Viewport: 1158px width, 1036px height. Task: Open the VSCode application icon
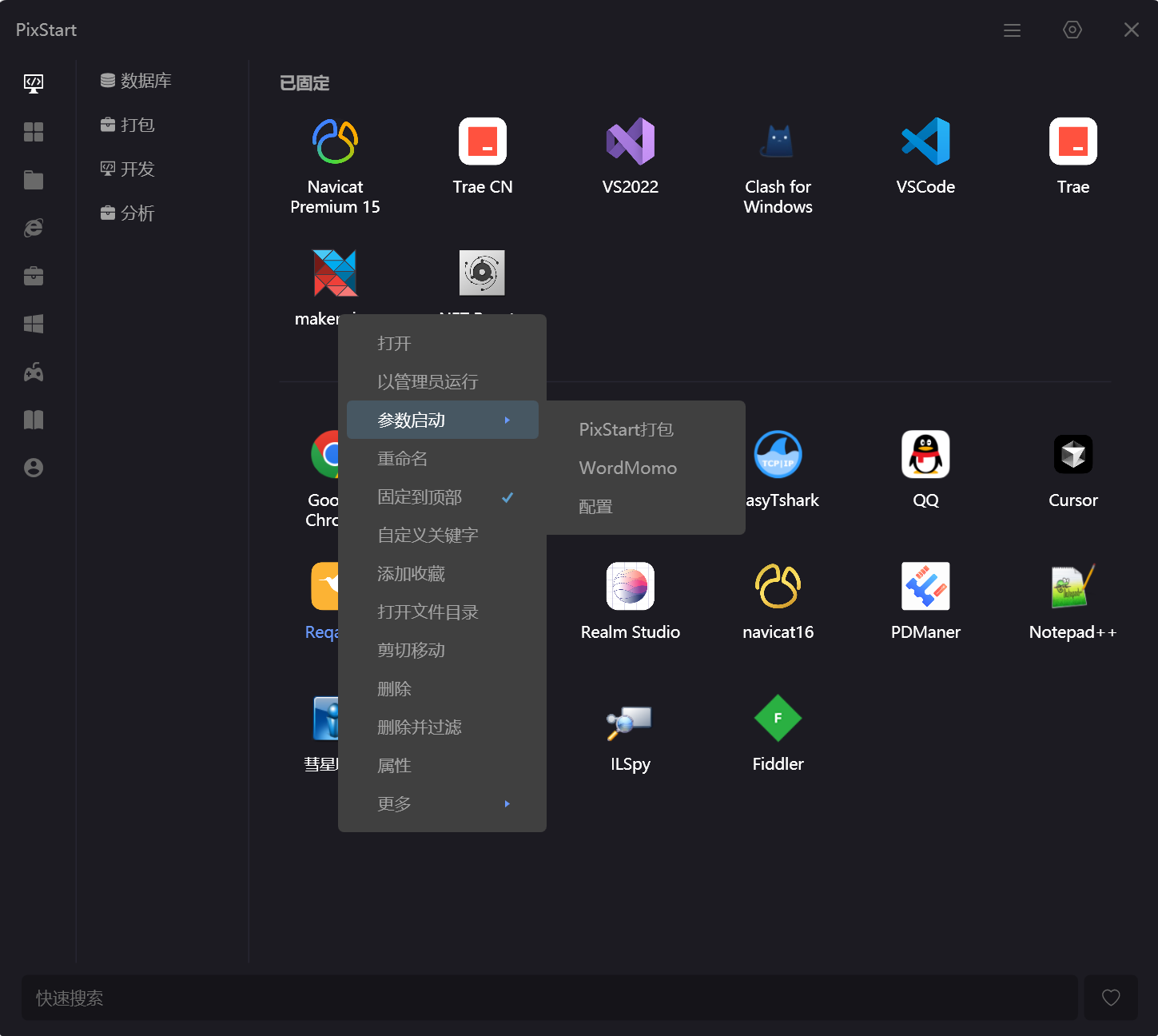pos(925,142)
